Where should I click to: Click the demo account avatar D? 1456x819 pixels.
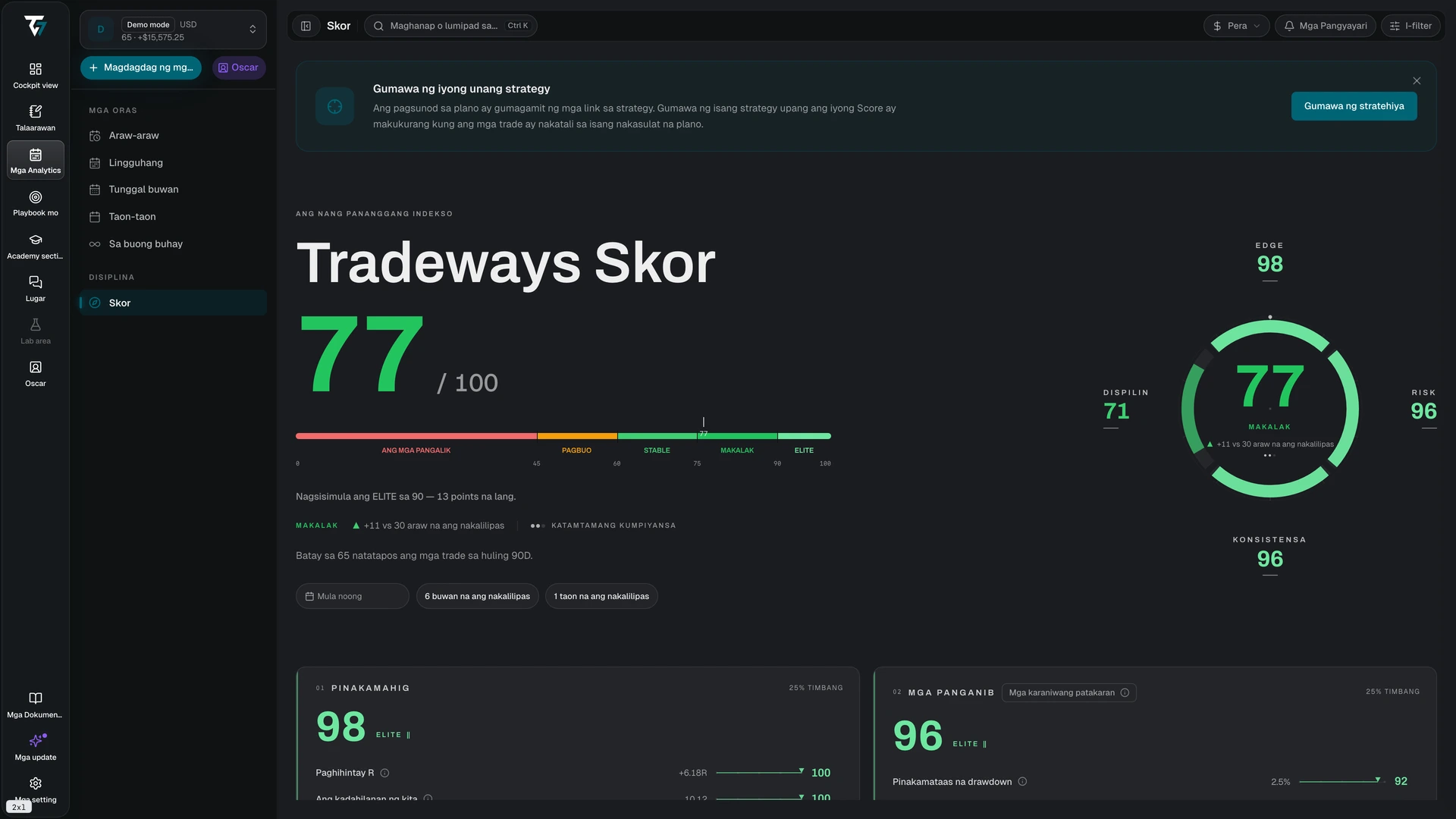[101, 30]
